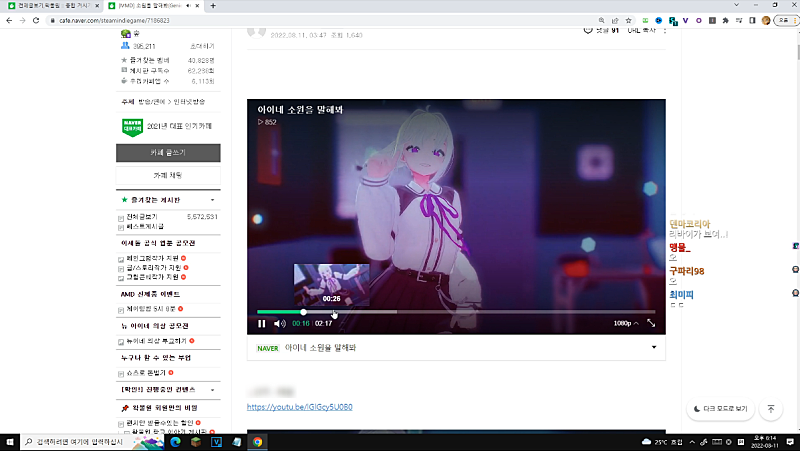Viewport: 800px width, 451px height.
Task: Open the 메인그림작가 지원 board
Action: 154,258
